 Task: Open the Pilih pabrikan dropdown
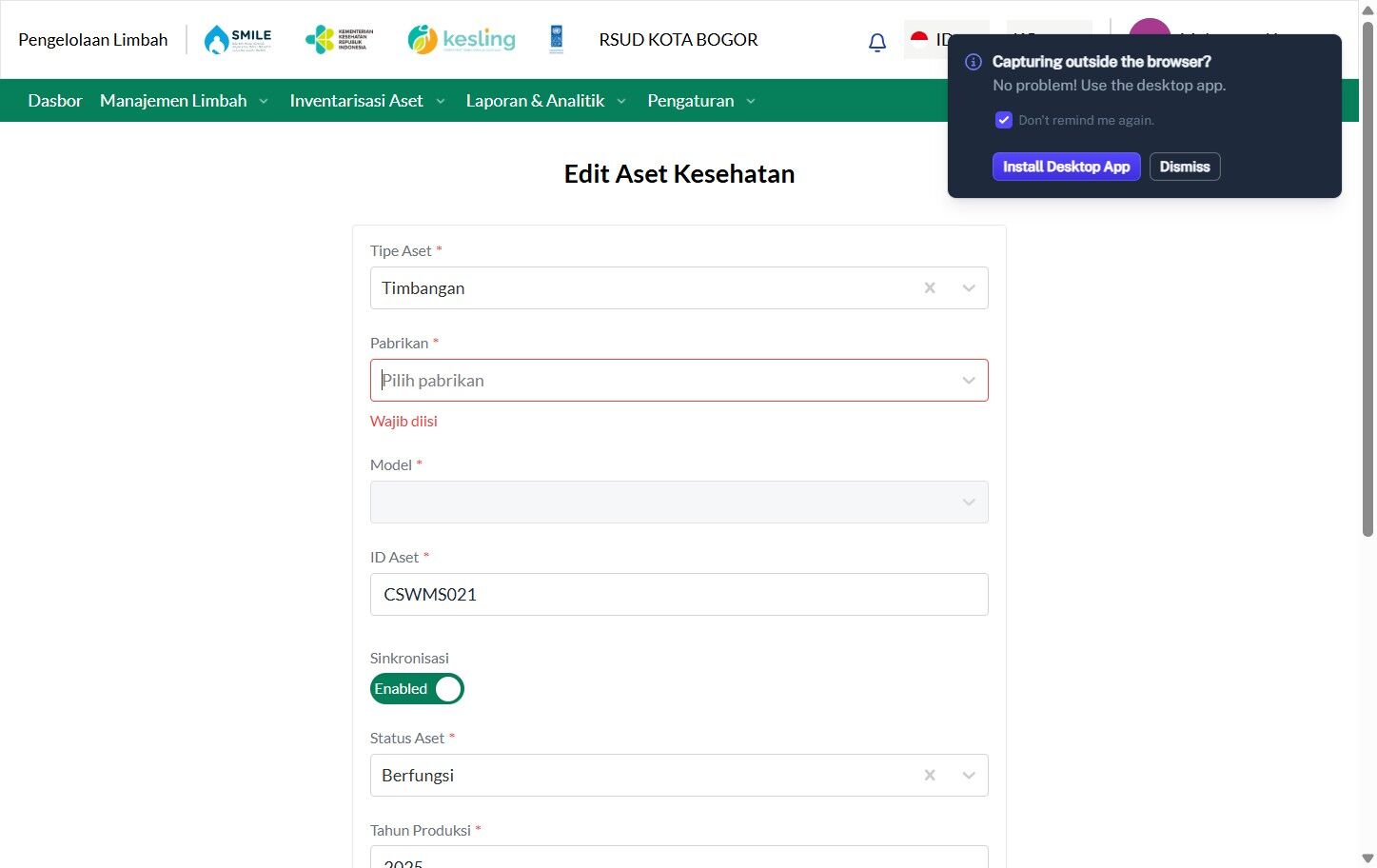pos(679,380)
